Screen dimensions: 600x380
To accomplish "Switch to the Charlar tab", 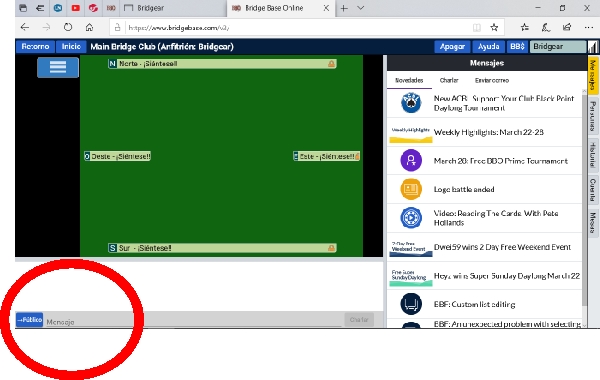I will [x=449, y=80].
